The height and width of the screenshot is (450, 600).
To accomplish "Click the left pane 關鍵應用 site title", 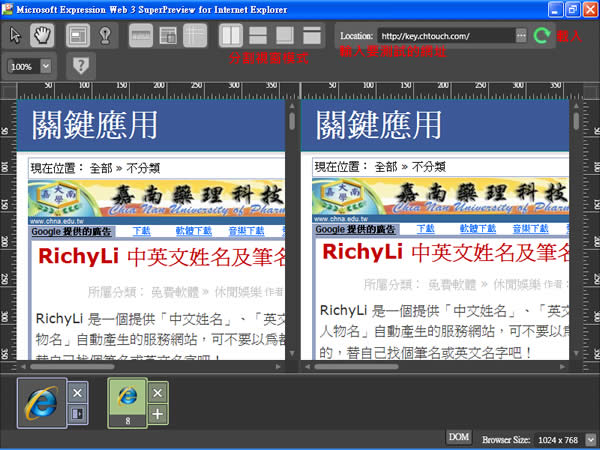I will pos(95,125).
